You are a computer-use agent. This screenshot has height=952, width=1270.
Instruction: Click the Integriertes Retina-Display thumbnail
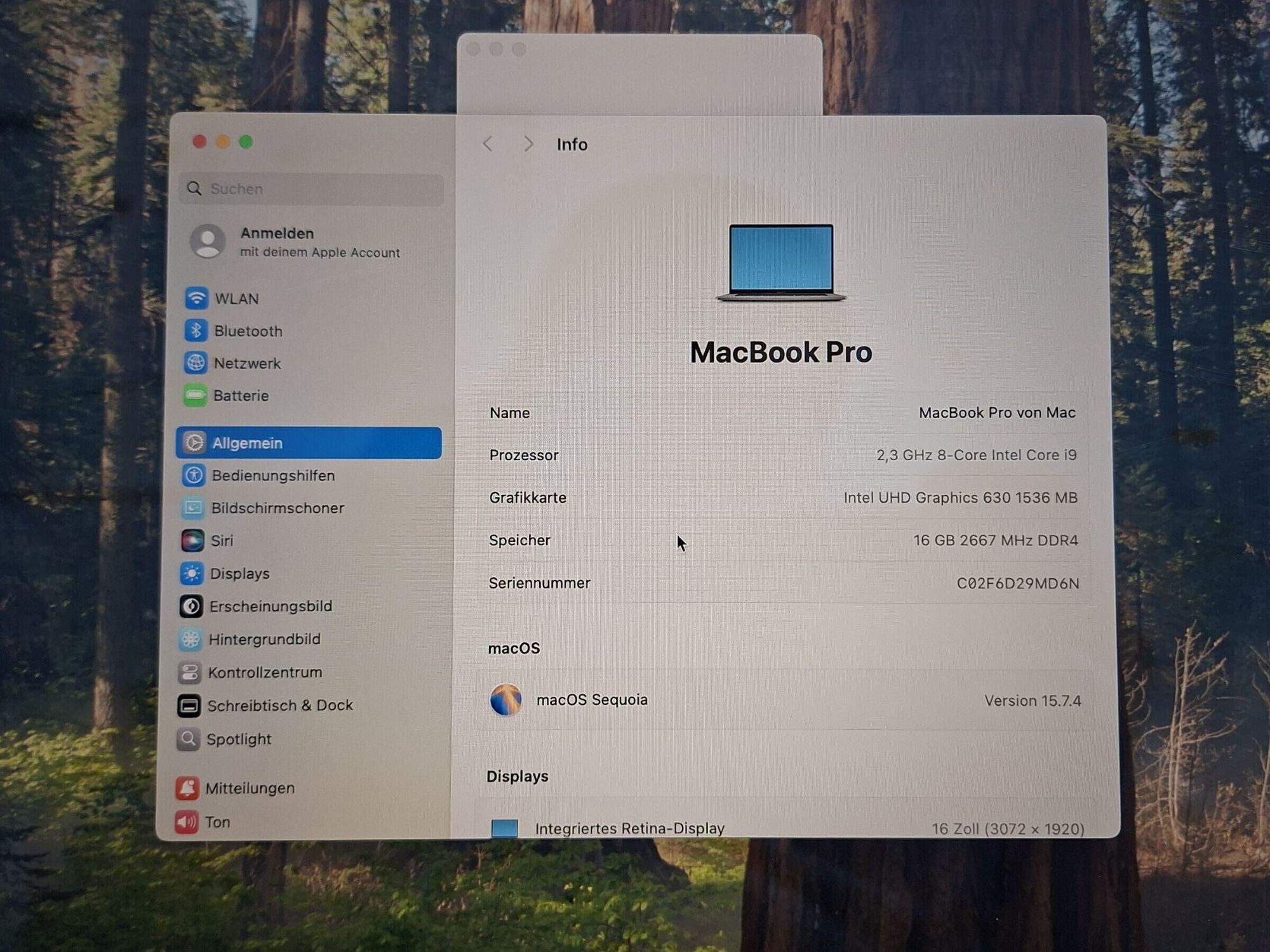(505, 828)
